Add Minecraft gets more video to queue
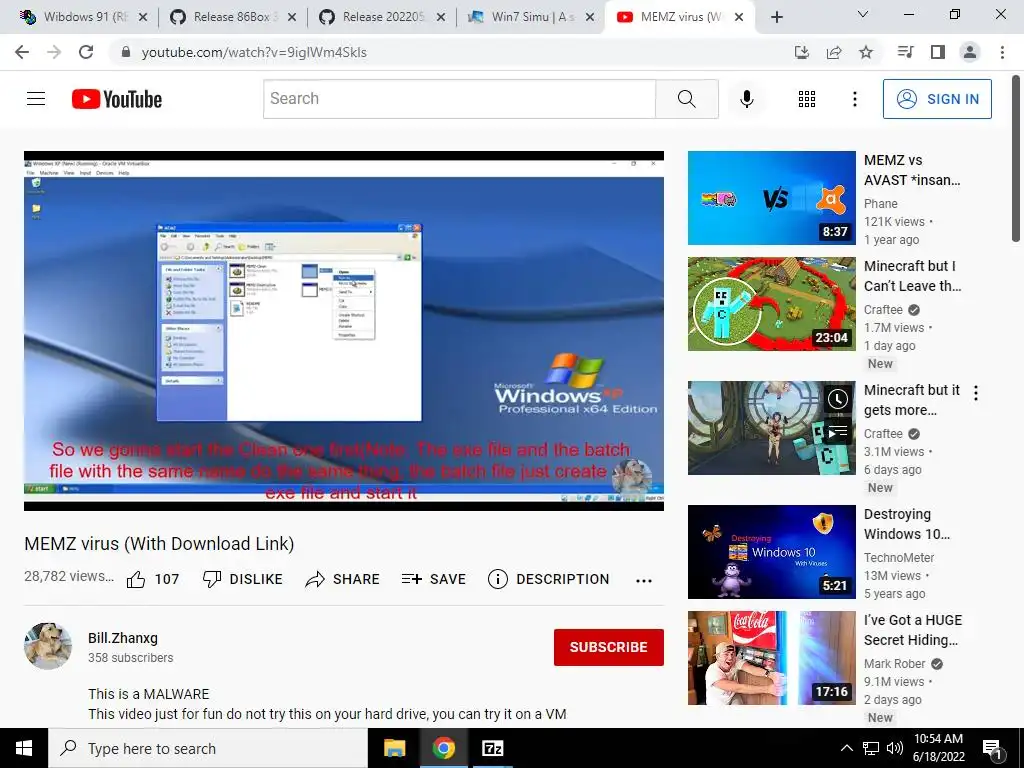This screenshot has width=1024, height=768. tap(838, 432)
